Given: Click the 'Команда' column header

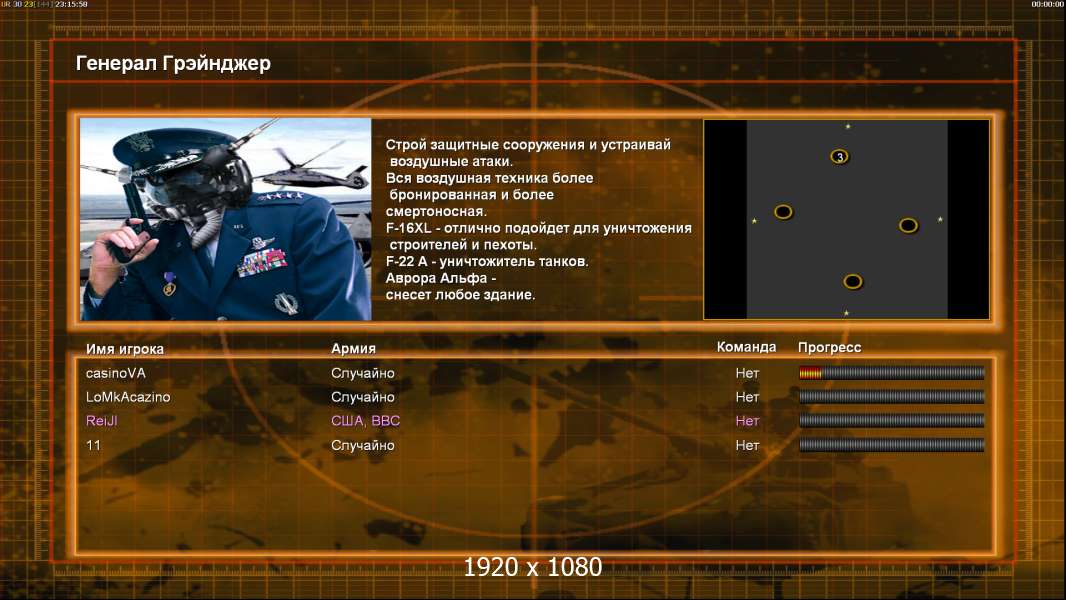Looking at the screenshot, I should [x=746, y=347].
